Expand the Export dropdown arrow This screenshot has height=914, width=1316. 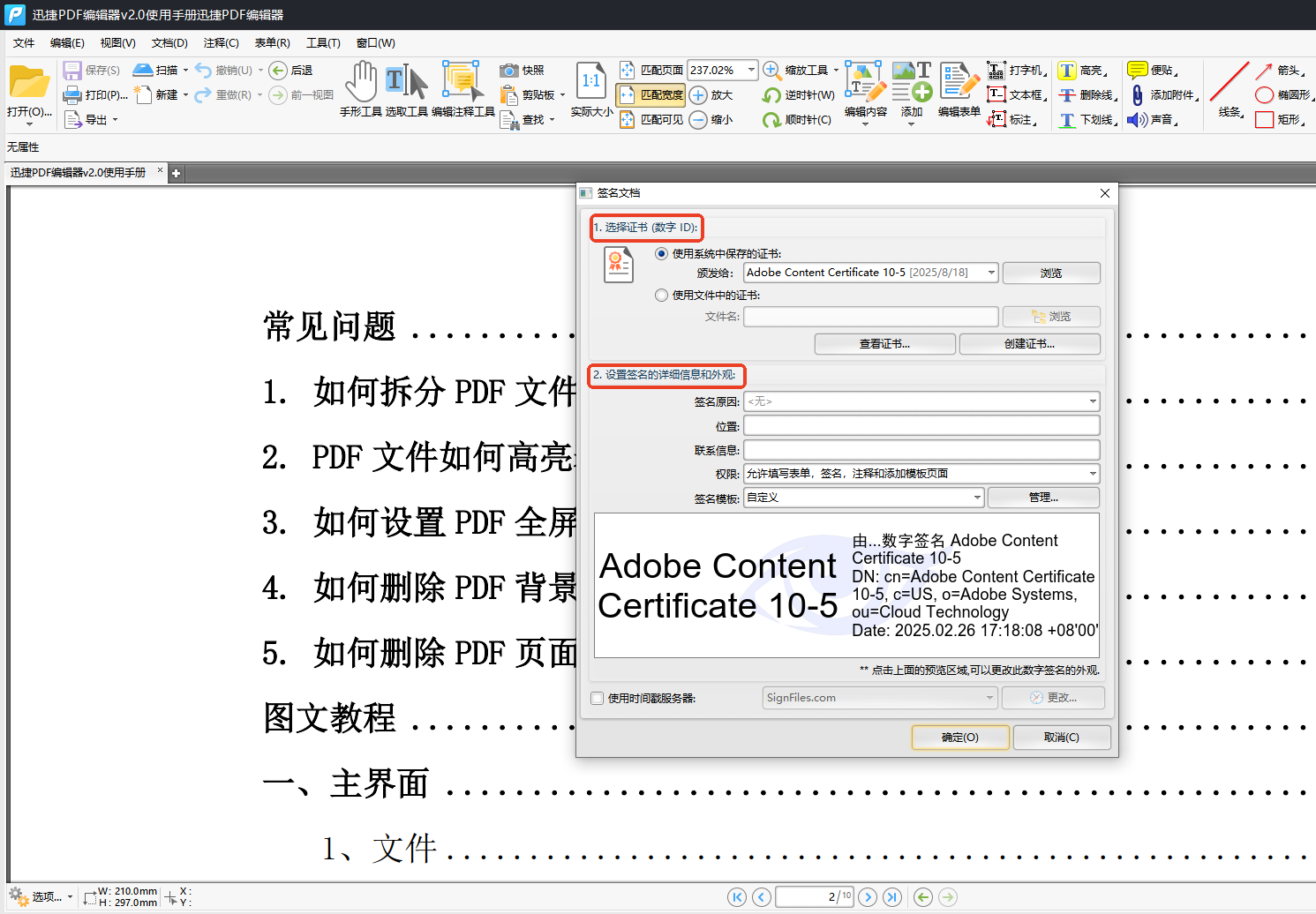coord(115,119)
